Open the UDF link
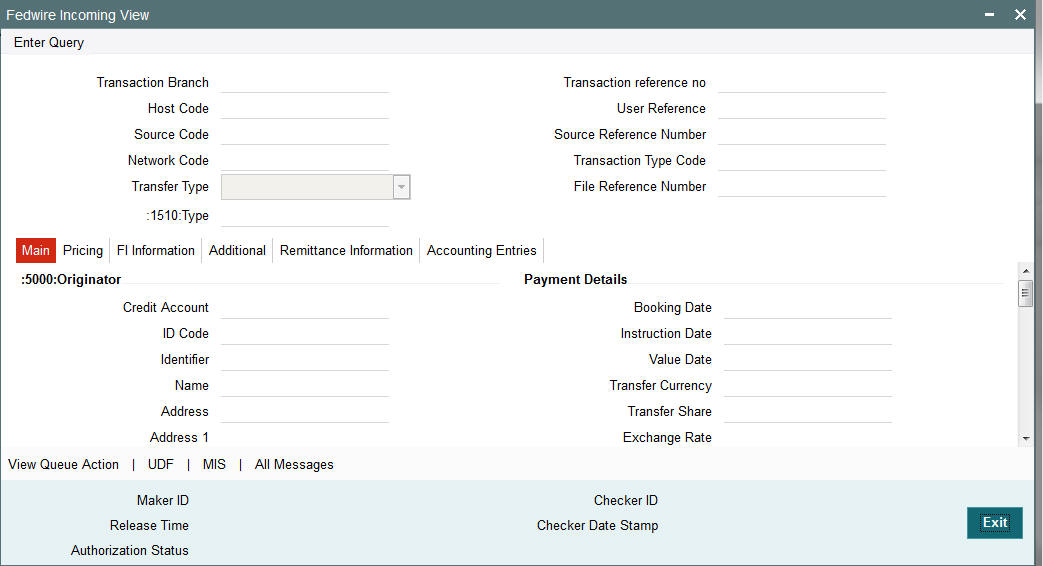The width and height of the screenshot is (1043, 566). (x=160, y=465)
